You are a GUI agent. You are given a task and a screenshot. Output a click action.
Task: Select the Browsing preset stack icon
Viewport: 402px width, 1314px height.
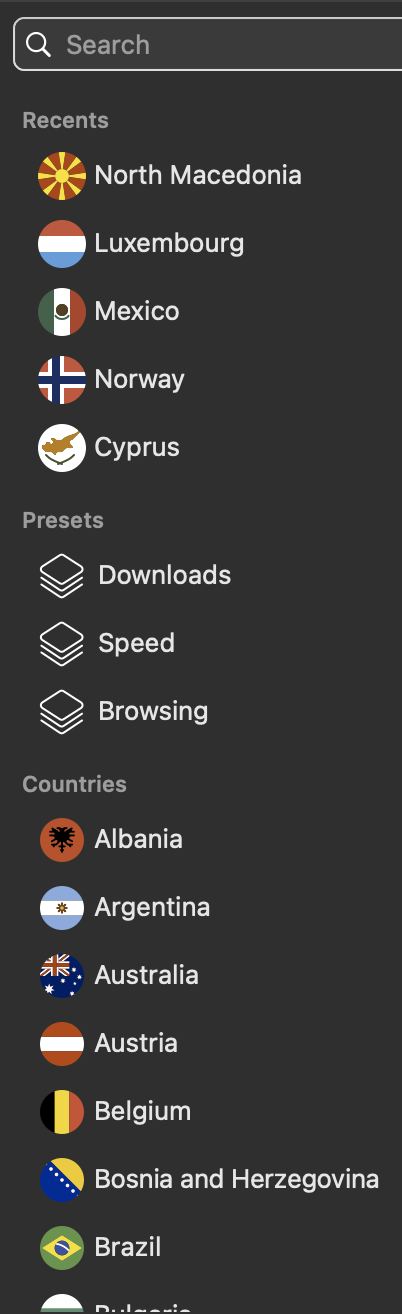pos(61,712)
